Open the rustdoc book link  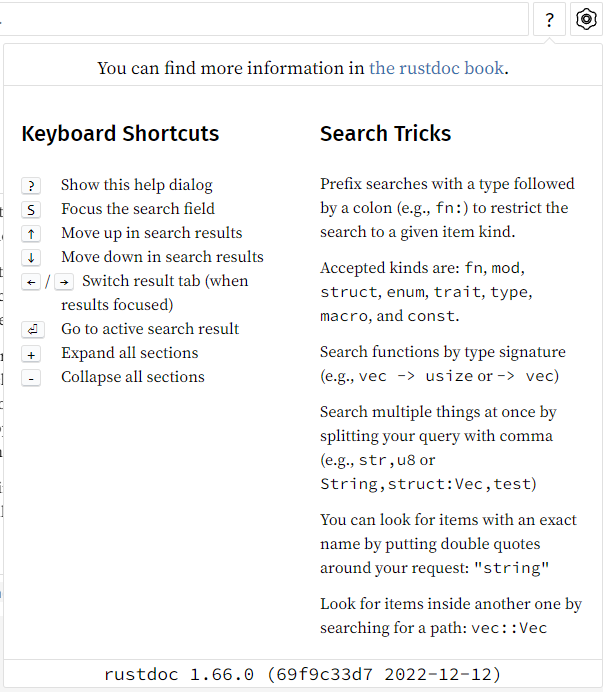(x=437, y=69)
